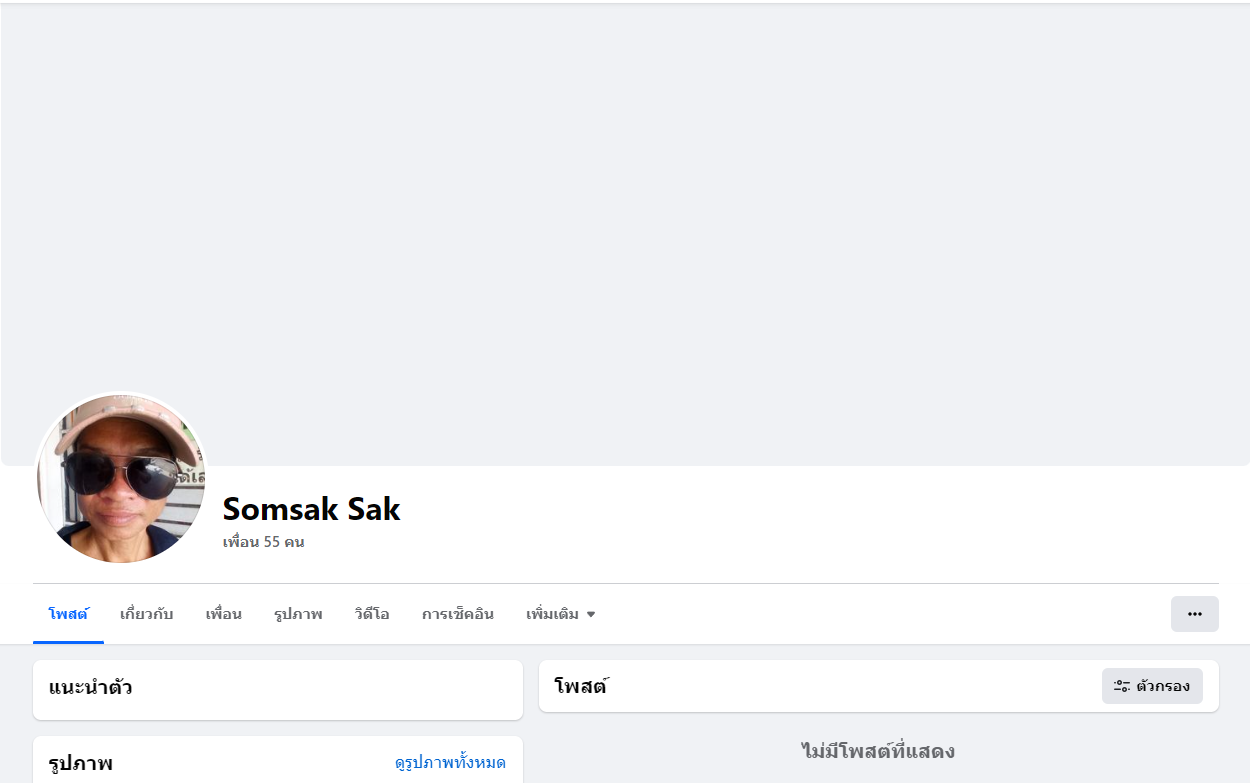The width and height of the screenshot is (1250, 783).
Task: Click the รูปภาพ card heading
Action: (80, 764)
